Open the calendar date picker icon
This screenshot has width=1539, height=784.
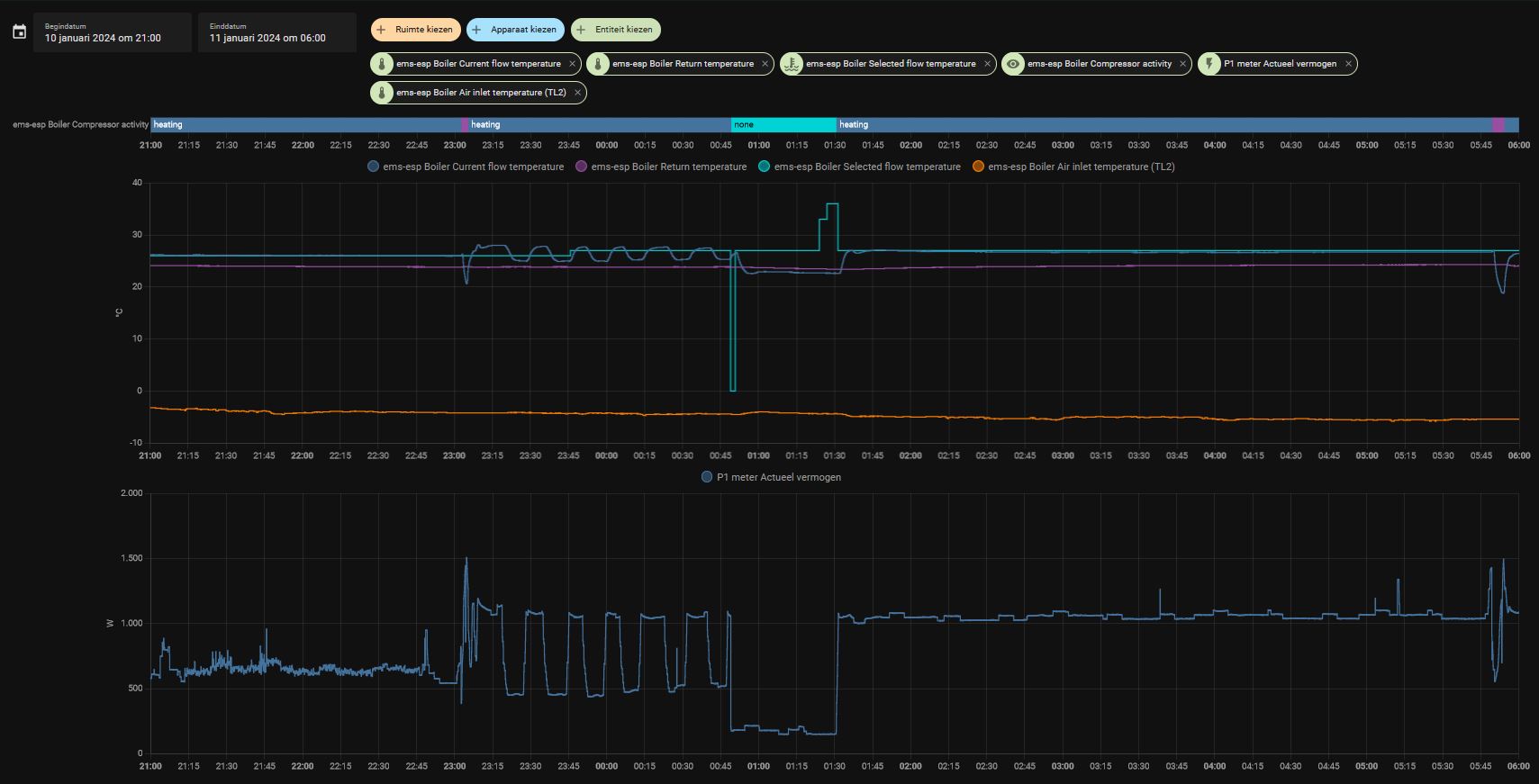pos(19,32)
